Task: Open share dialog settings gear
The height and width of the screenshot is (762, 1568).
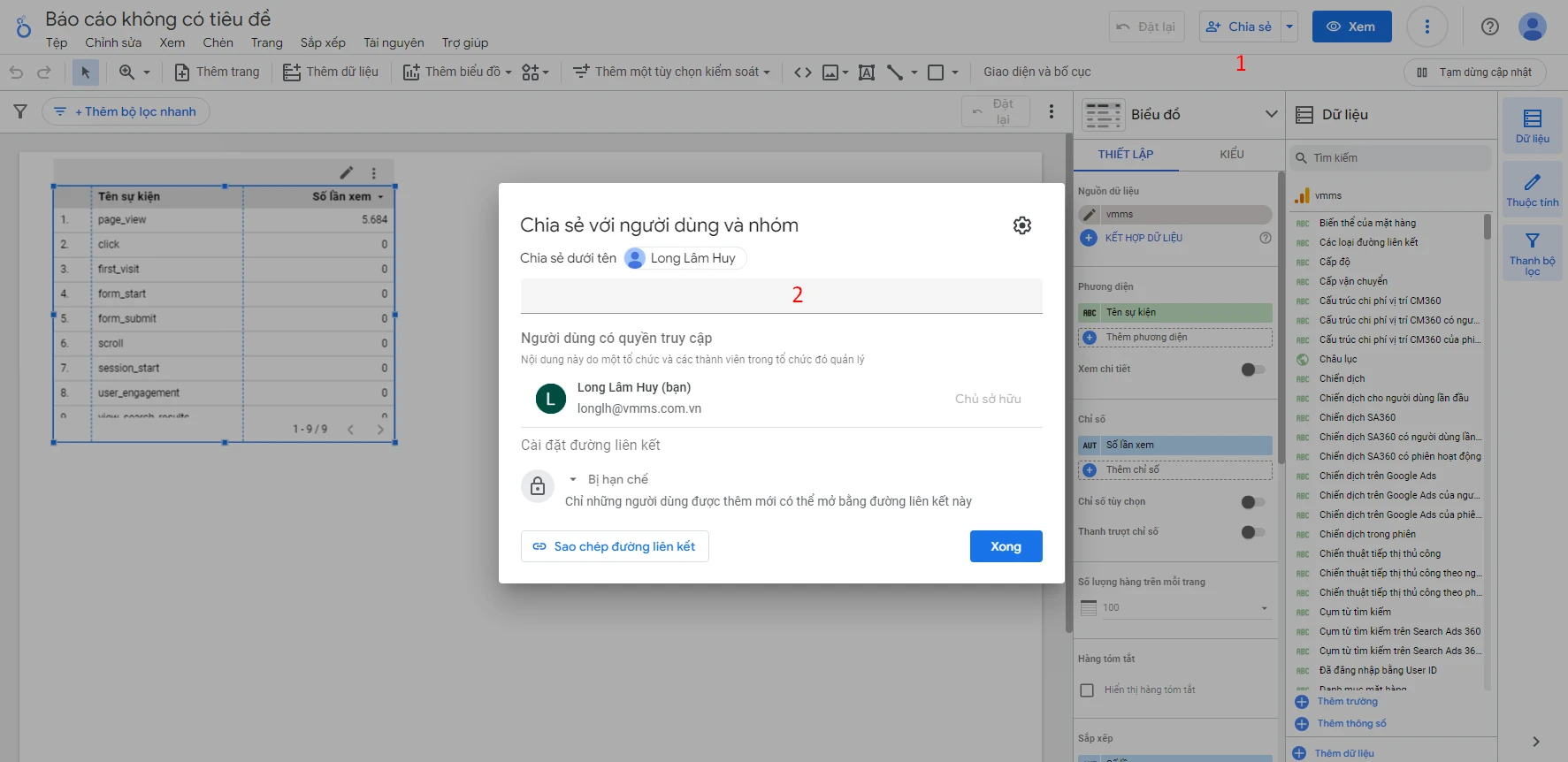Action: pyautogui.click(x=1021, y=225)
